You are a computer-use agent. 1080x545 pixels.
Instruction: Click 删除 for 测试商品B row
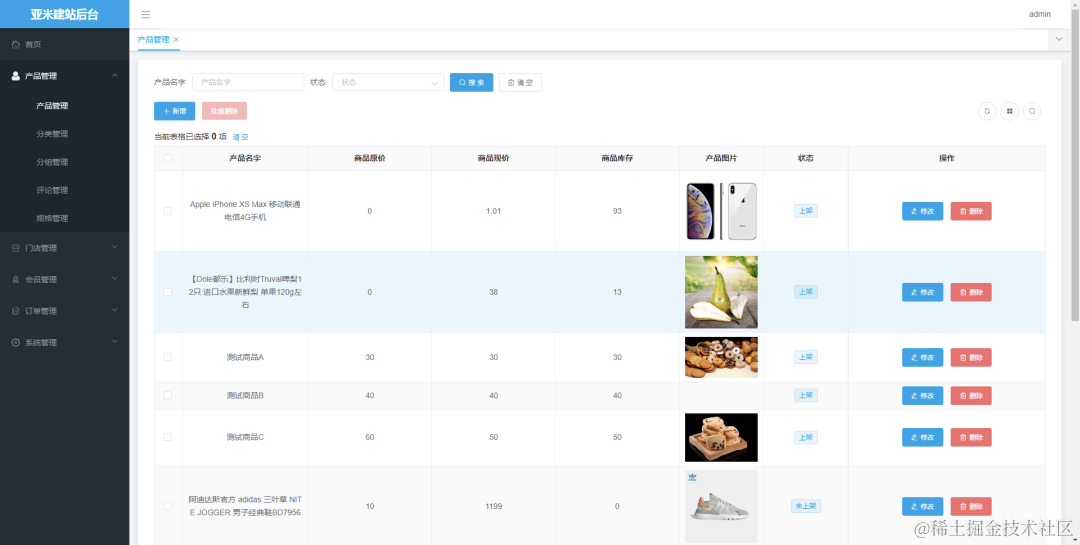[x=971, y=395]
